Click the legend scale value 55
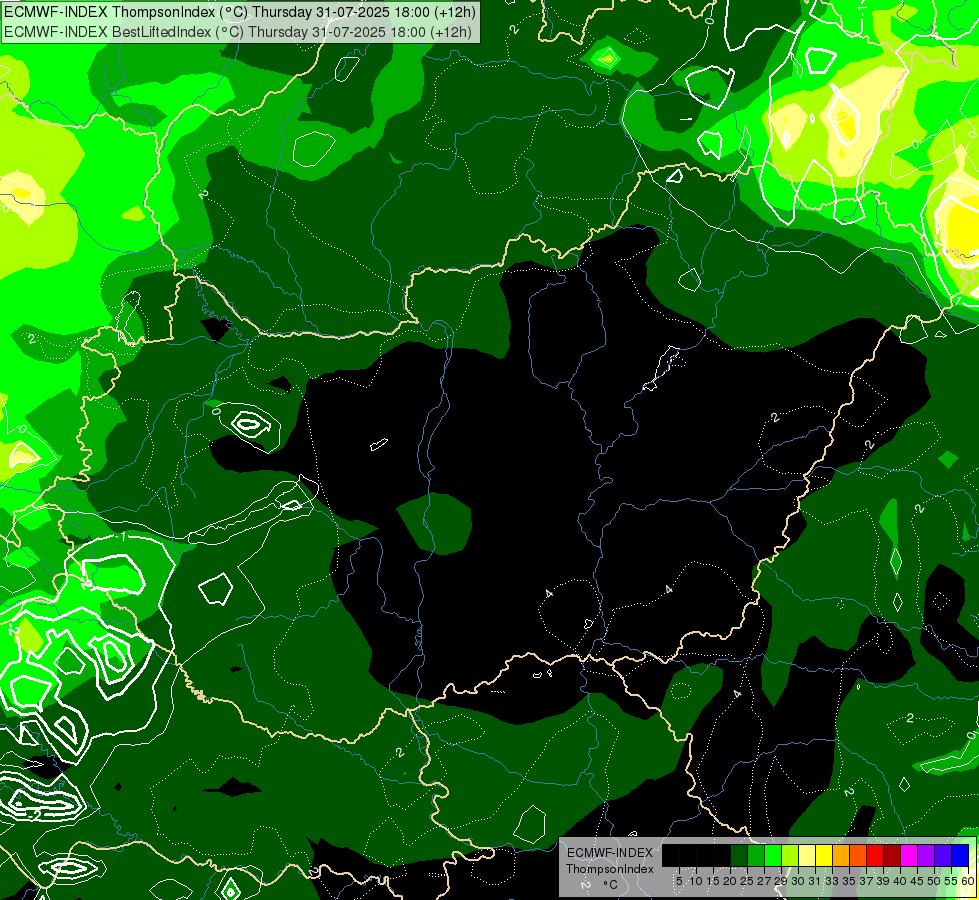The height and width of the screenshot is (900, 979). [952, 881]
